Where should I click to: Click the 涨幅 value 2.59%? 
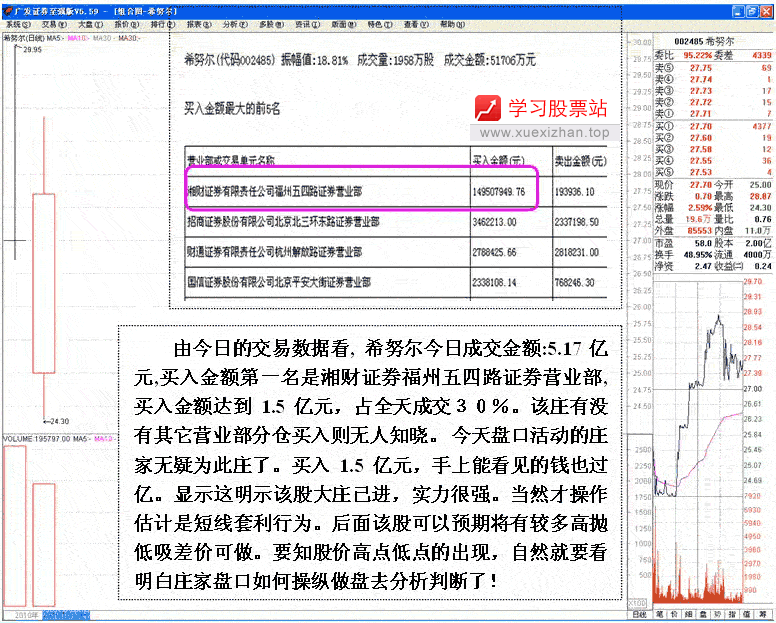pos(700,208)
